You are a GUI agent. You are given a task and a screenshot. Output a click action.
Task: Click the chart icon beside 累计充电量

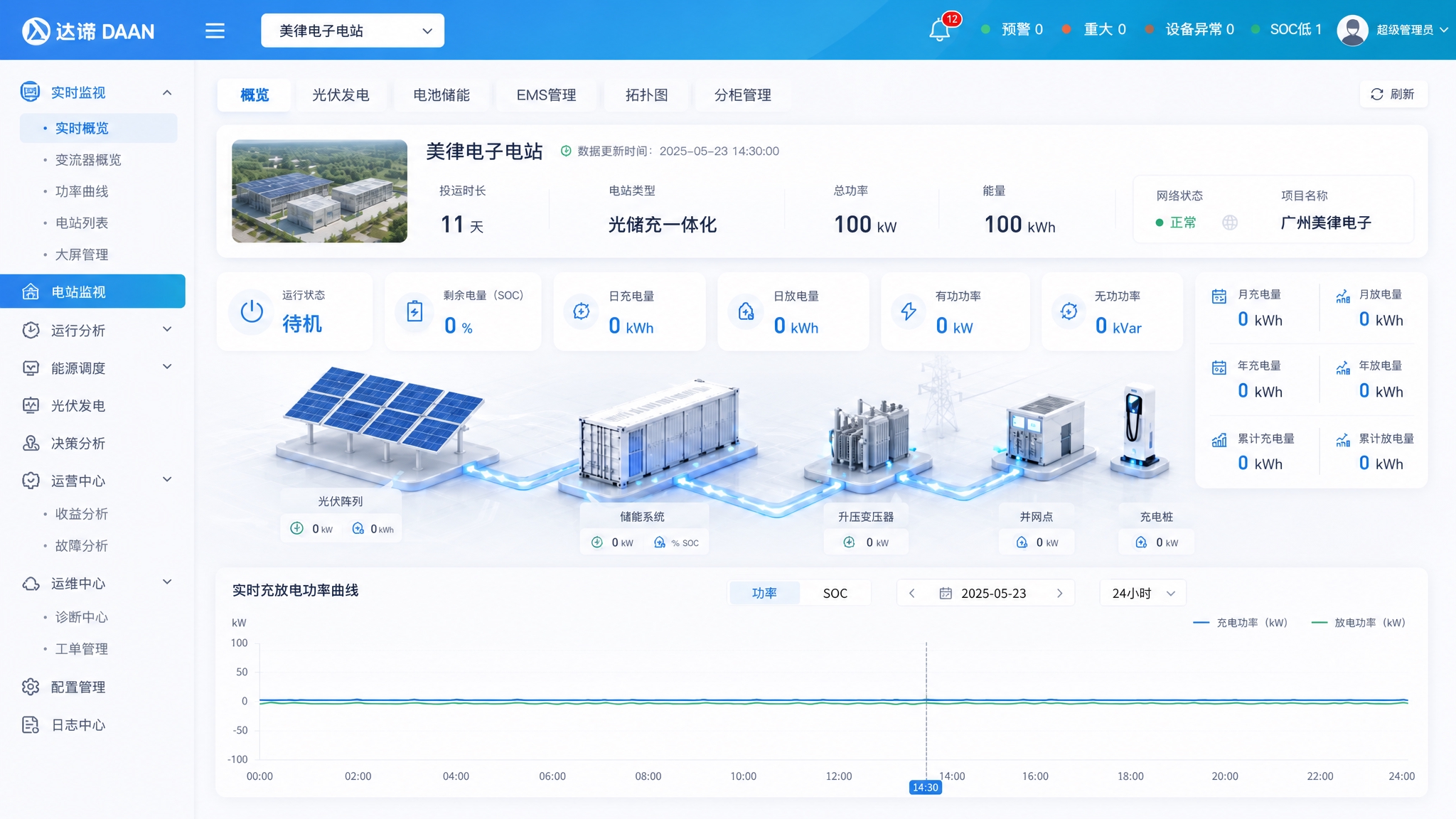(1219, 440)
